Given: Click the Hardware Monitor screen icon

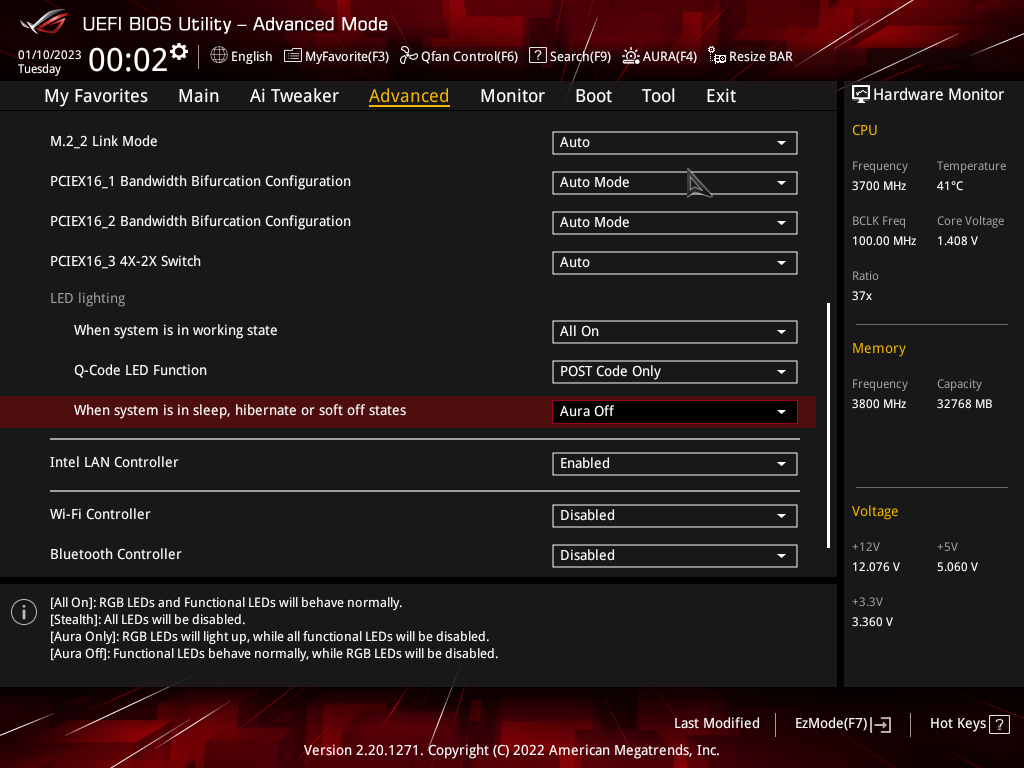Looking at the screenshot, I should click(x=861, y=95).
